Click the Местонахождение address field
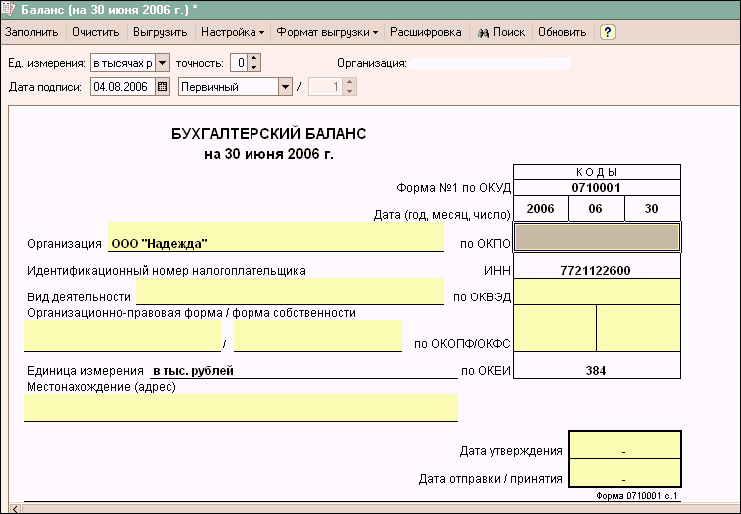The height and width of the screenshot is (514, 741). [240, 408]
